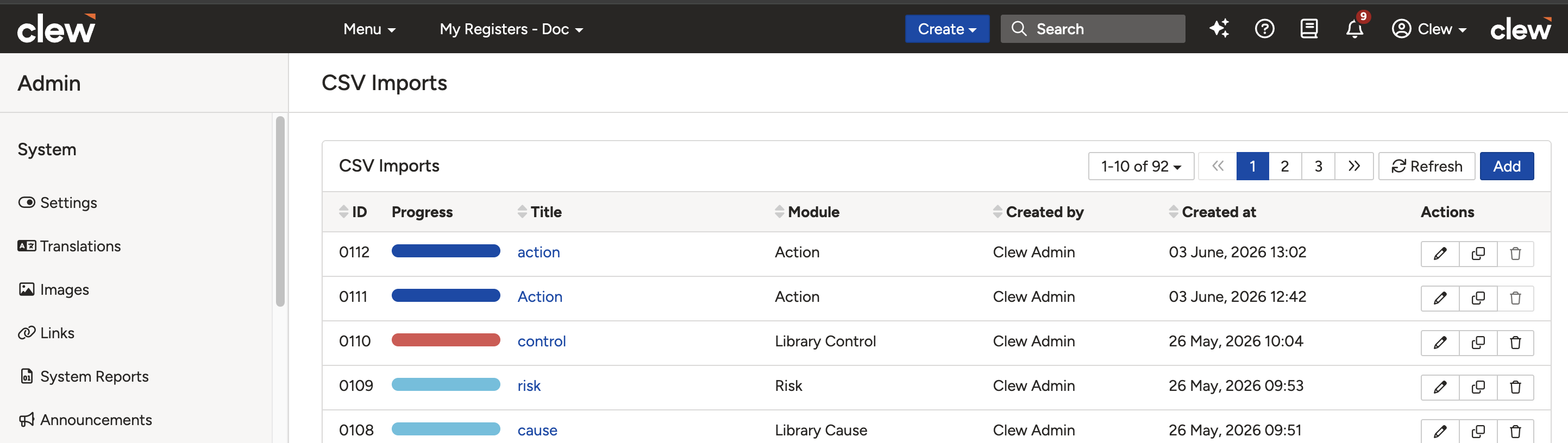1568x443 pixels.
Task: Open Settings in the Admin sidebar
Action: pyautogui.click(x=58, y=202)
